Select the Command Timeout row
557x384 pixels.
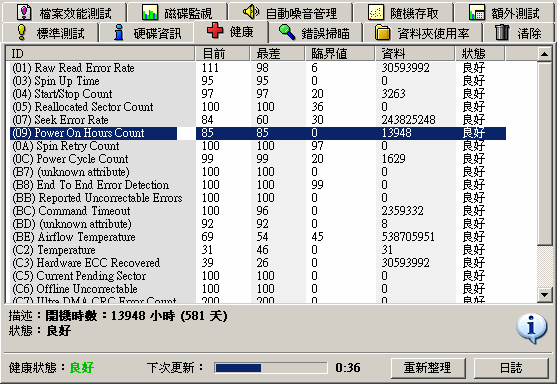click(258, 211)
